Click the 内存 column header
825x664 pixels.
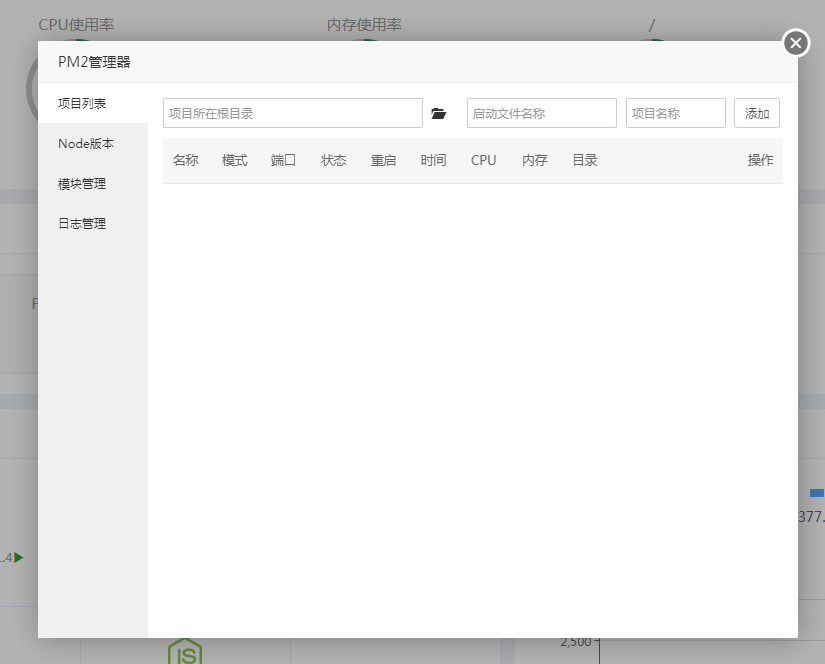coord(535,160)
